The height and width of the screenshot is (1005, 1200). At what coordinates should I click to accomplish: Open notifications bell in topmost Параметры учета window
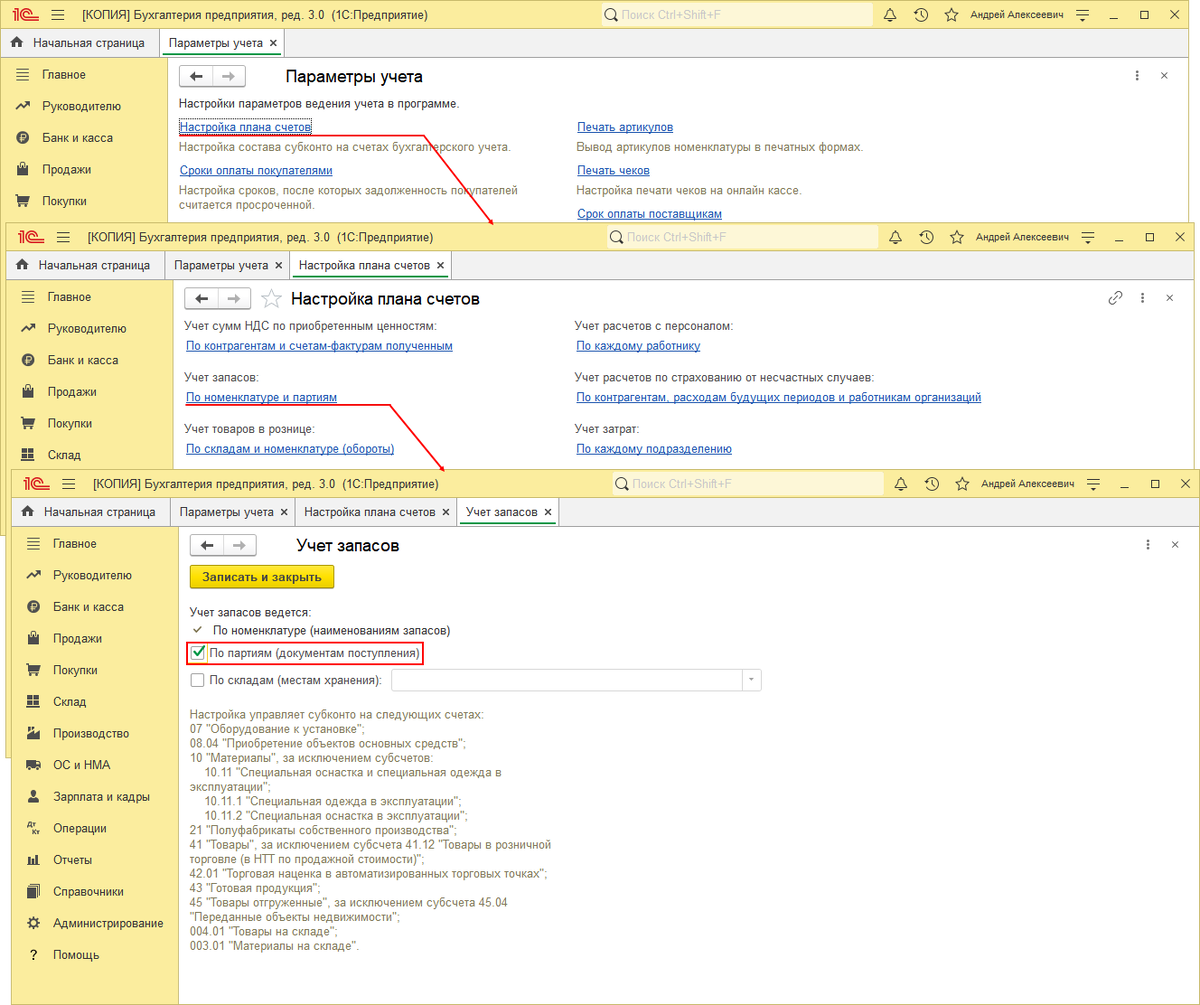[890, 15]
